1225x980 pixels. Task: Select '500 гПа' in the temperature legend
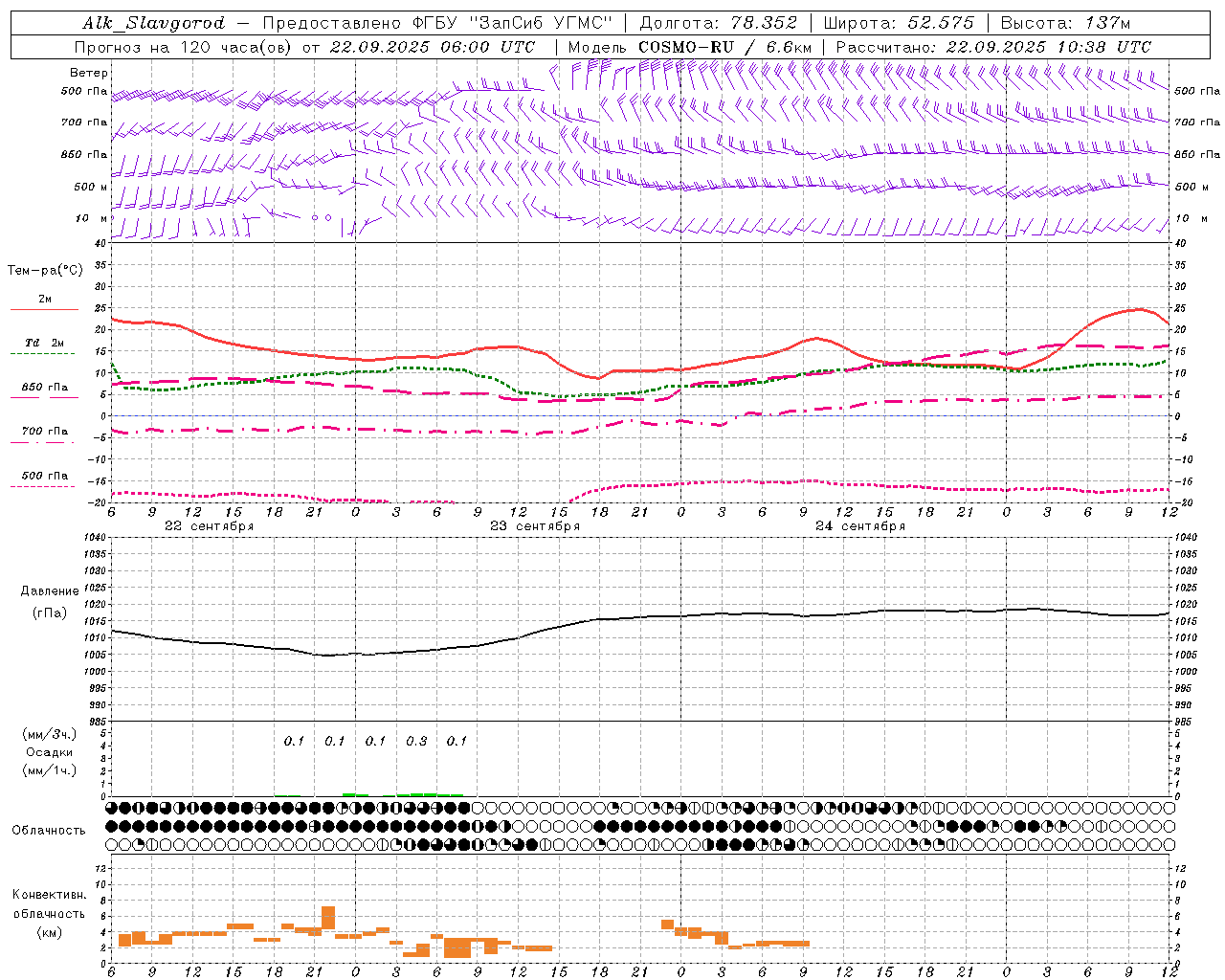click(x=45, y=476)
